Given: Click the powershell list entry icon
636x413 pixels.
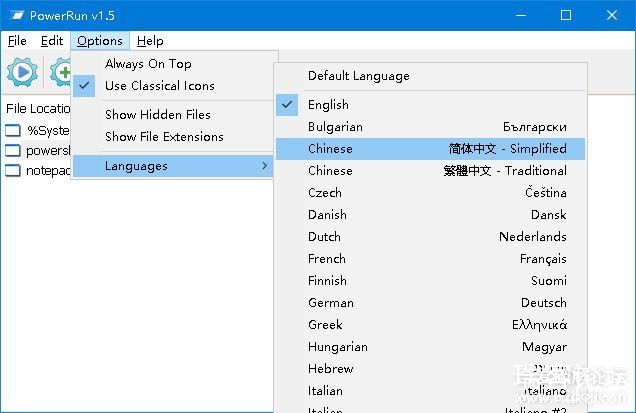Looking at the screenshot, I should click(x=12, y=150).
